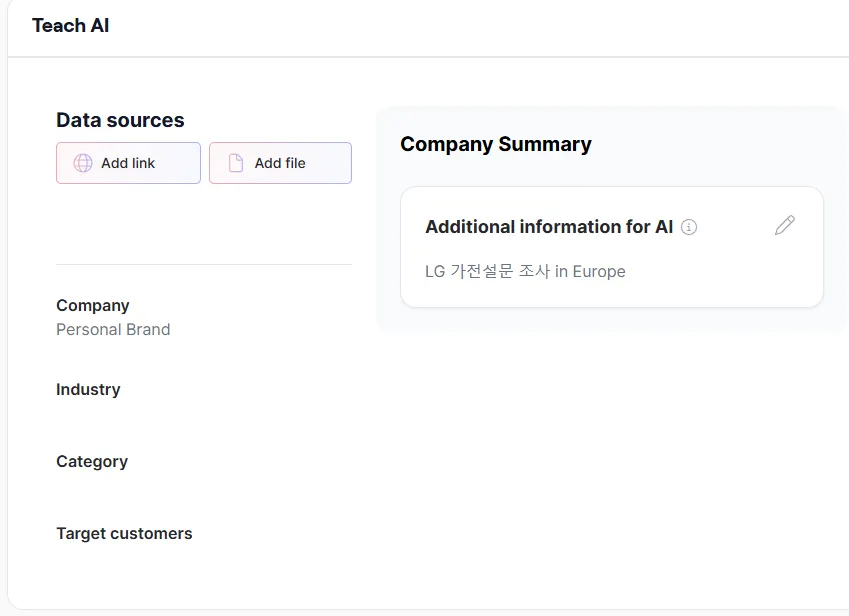The image size is (849, 616).
Task: Click the globe icon in Add link
Action: pyautogui.click(x=83, y=163)
